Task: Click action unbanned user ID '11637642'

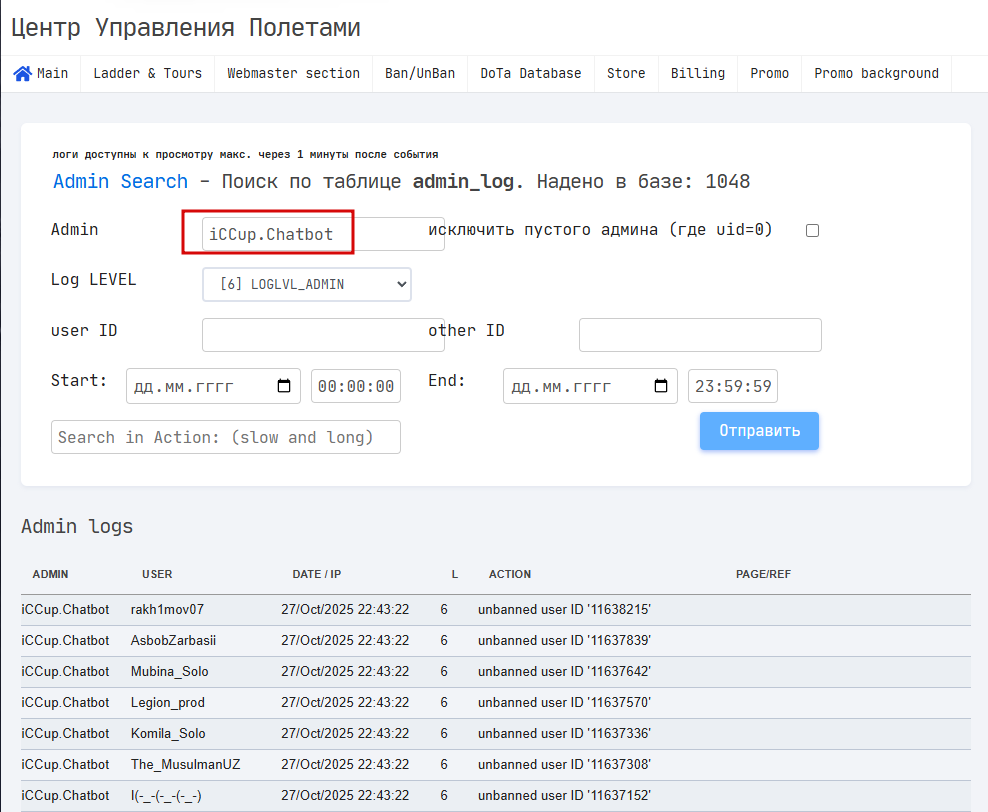Action: pos(564,672)
